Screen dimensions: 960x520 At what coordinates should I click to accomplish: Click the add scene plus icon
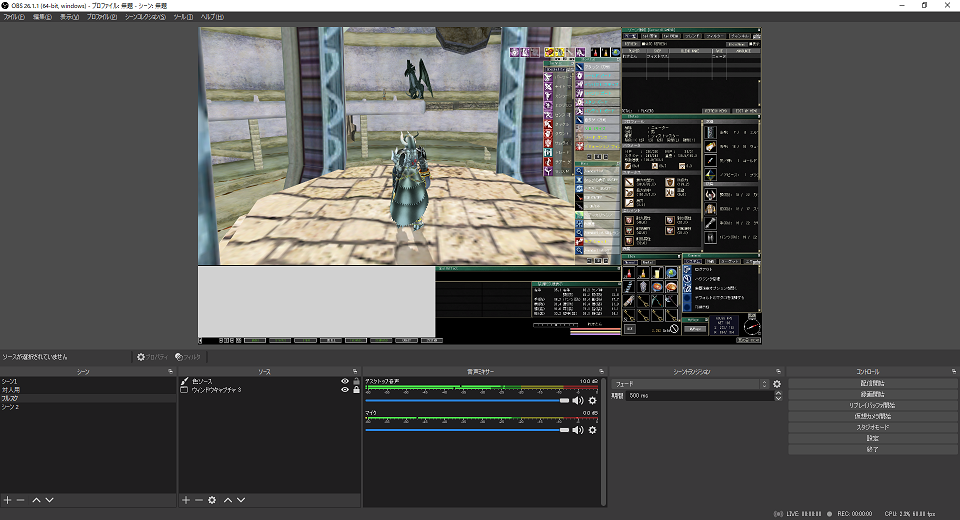pos(7,499)
